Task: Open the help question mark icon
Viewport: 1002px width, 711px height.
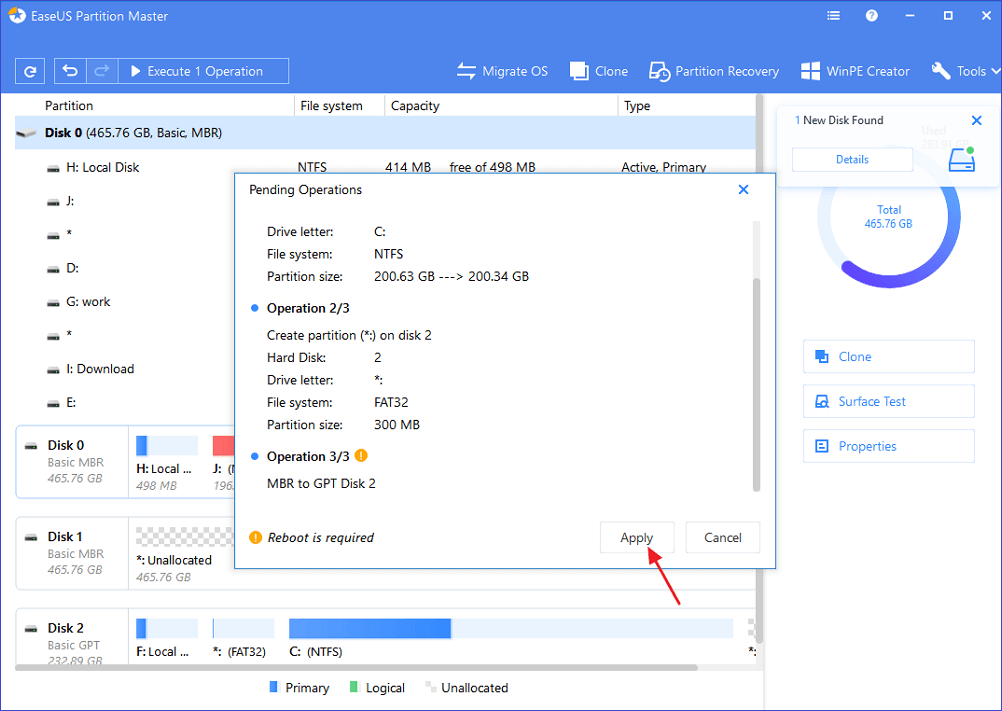Action: (x=872, y=16)
